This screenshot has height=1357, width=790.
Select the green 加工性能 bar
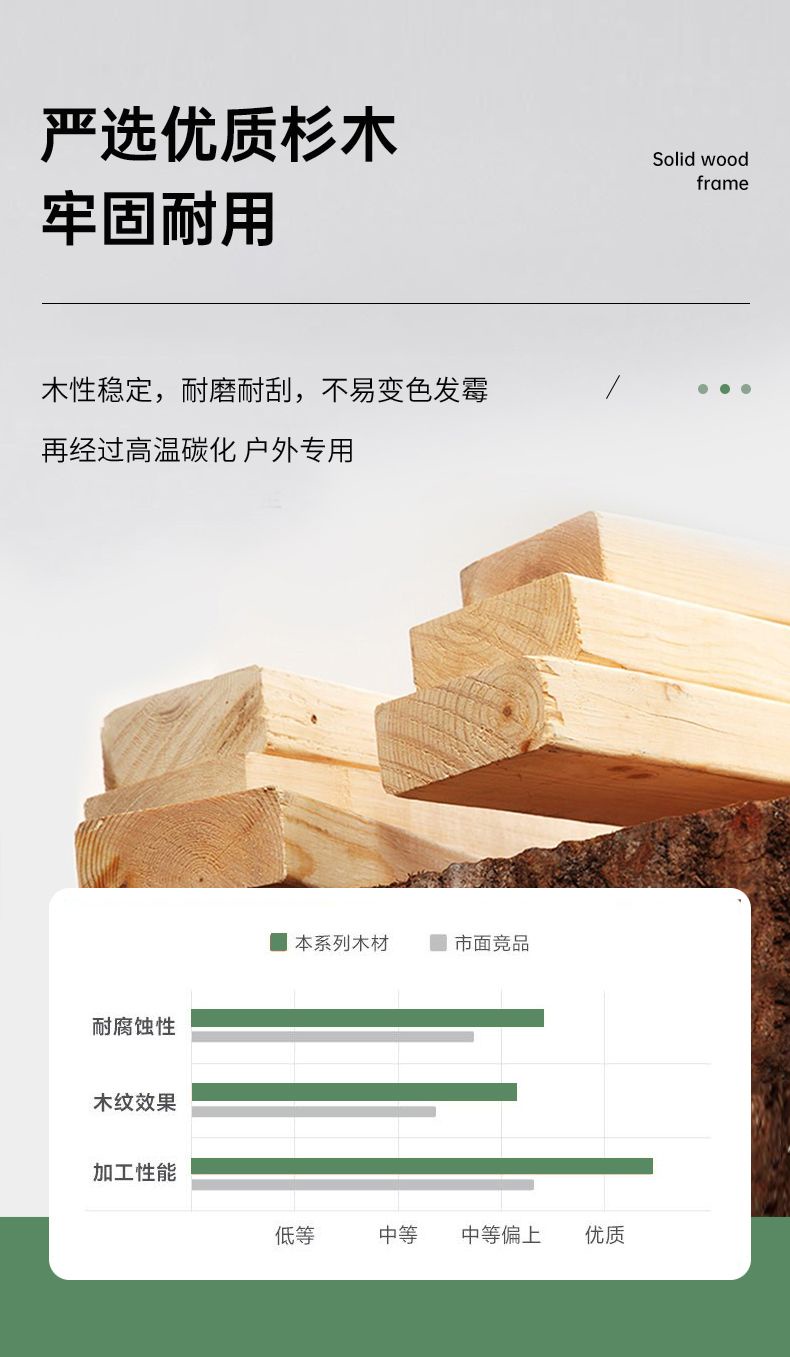tap(422, 1166)
